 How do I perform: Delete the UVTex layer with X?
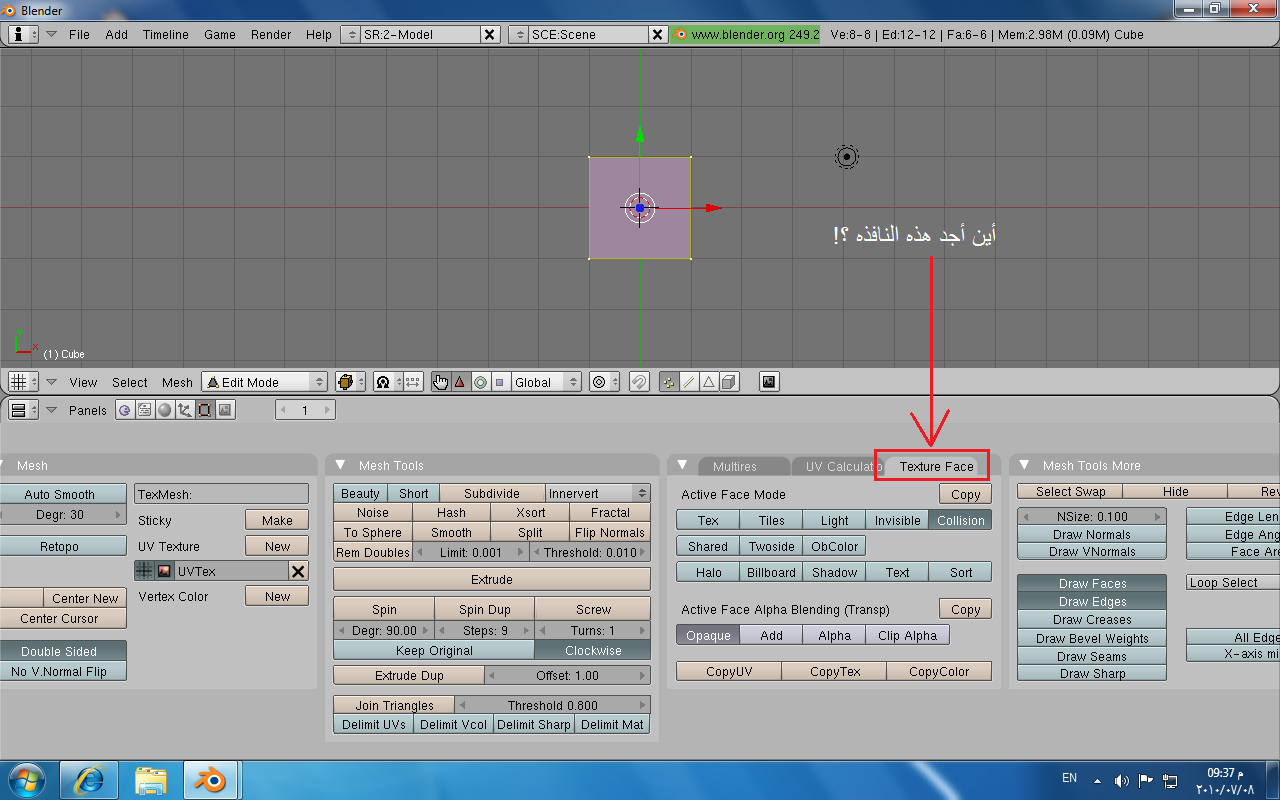point(298,571)
